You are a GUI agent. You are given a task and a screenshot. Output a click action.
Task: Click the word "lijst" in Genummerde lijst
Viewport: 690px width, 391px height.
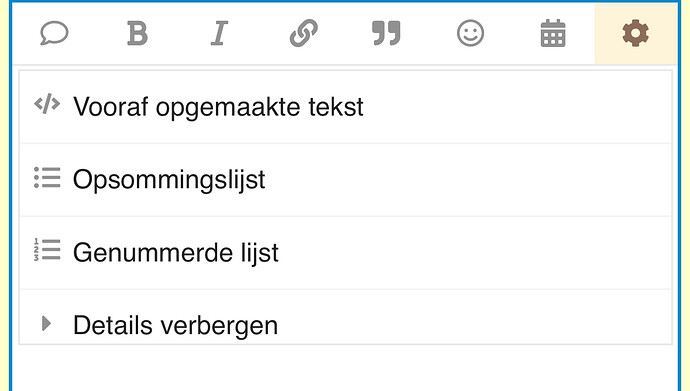click(260, 252)
